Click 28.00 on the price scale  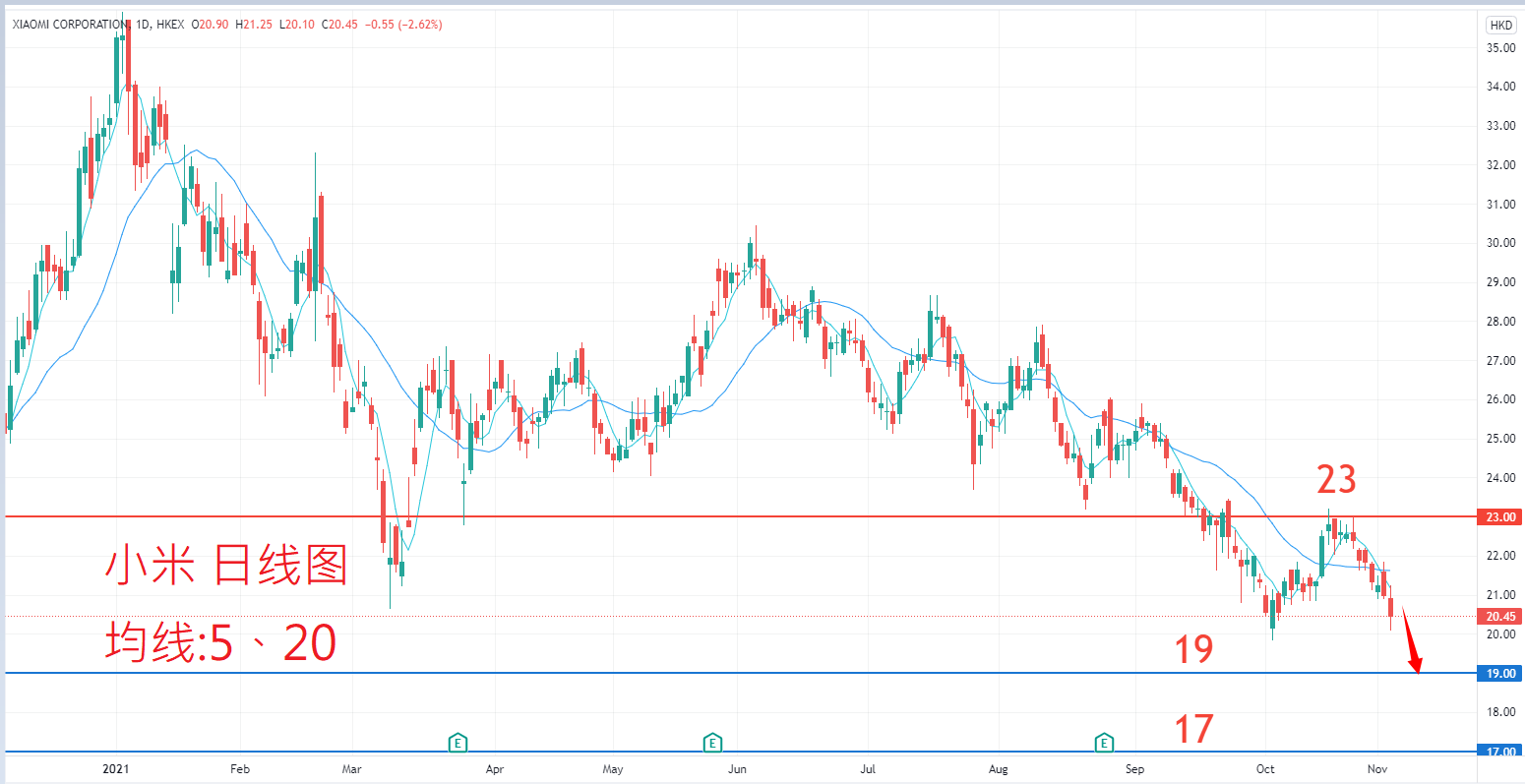click(1500, 322)
